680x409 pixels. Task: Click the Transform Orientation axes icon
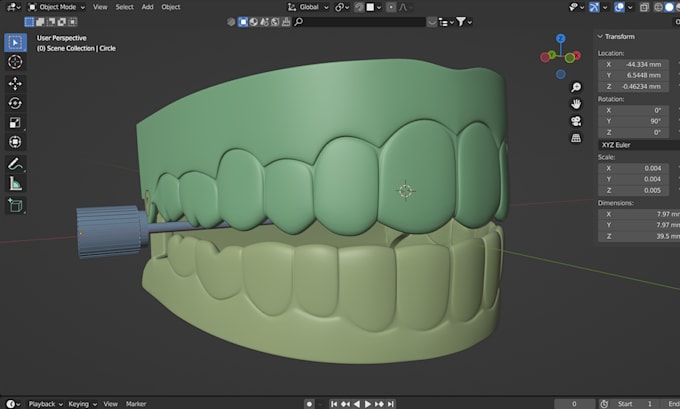click(x=292, y=7)
